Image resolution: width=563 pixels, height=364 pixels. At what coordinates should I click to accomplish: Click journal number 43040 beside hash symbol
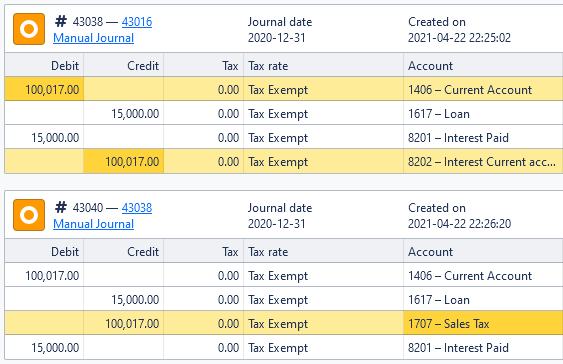[88, 208]
